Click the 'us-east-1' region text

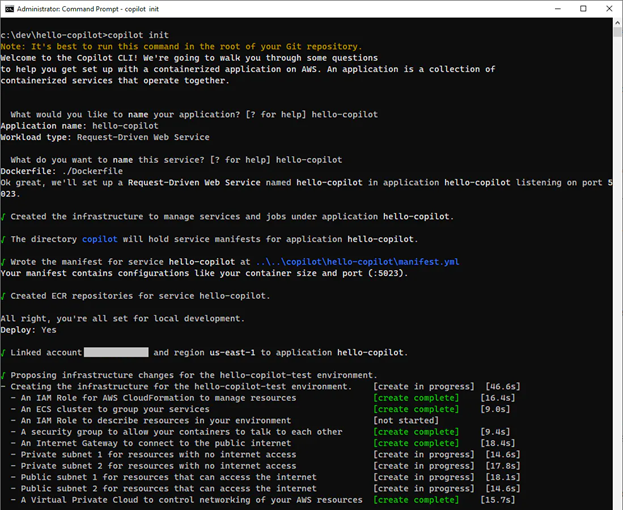232,353
